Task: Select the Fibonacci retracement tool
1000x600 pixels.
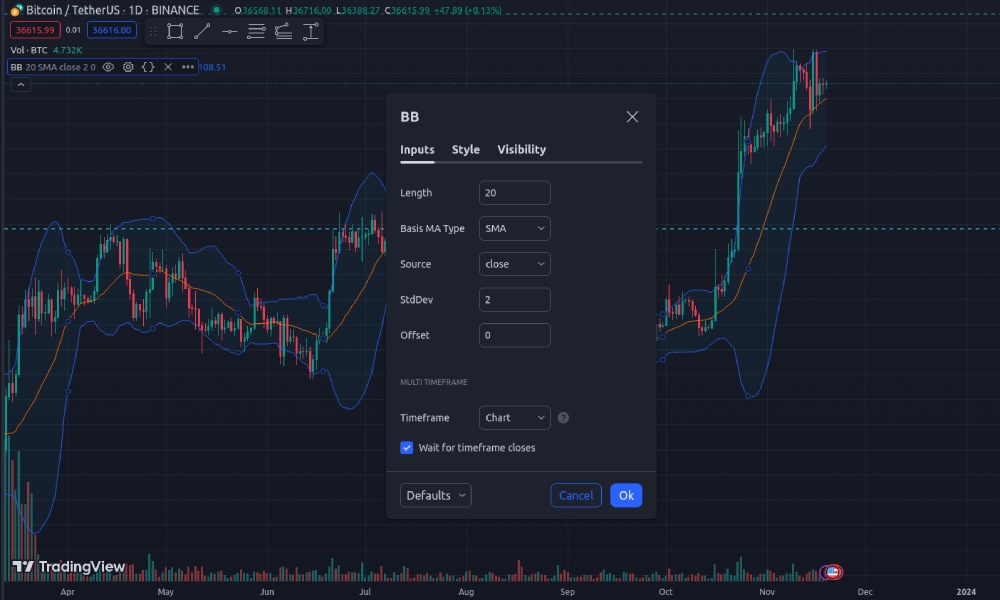Action: click(256, 31)
